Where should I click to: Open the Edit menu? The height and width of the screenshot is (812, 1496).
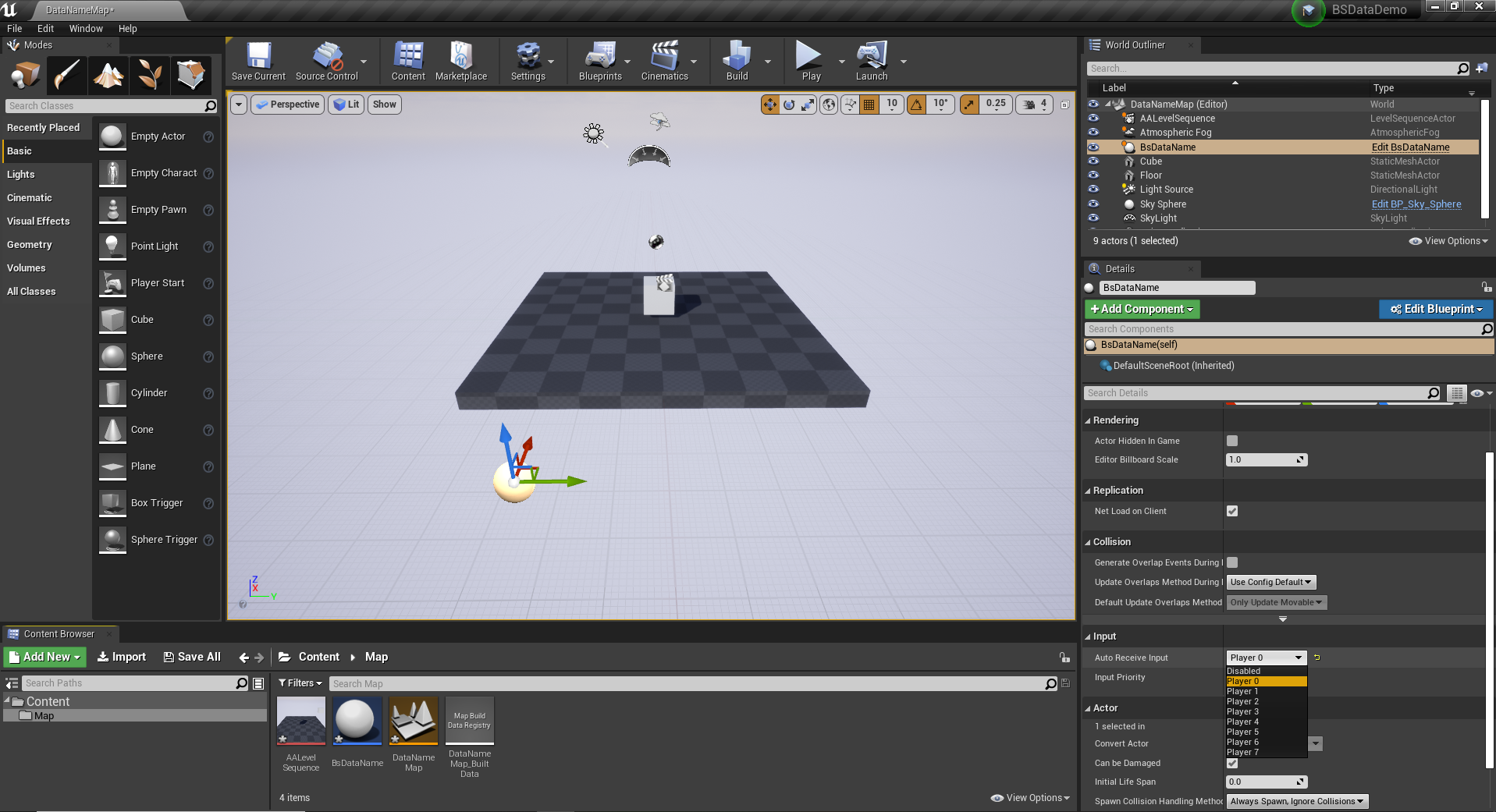click(44, 28)
